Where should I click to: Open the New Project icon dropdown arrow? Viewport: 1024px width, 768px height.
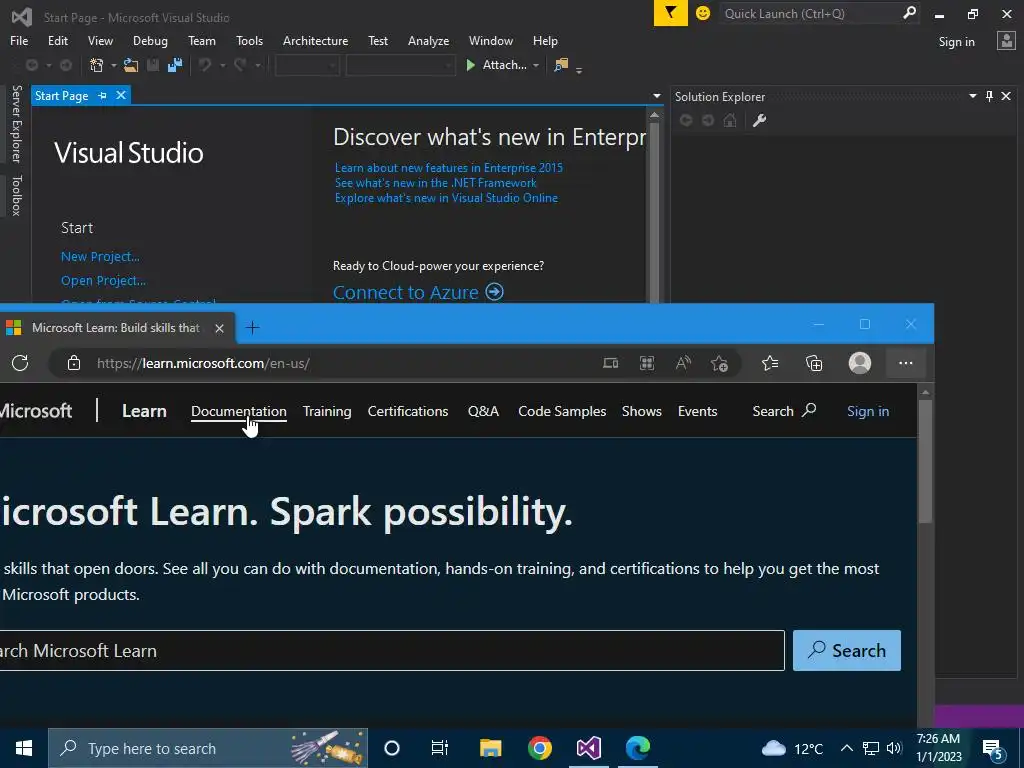click(x=114, y=65)
